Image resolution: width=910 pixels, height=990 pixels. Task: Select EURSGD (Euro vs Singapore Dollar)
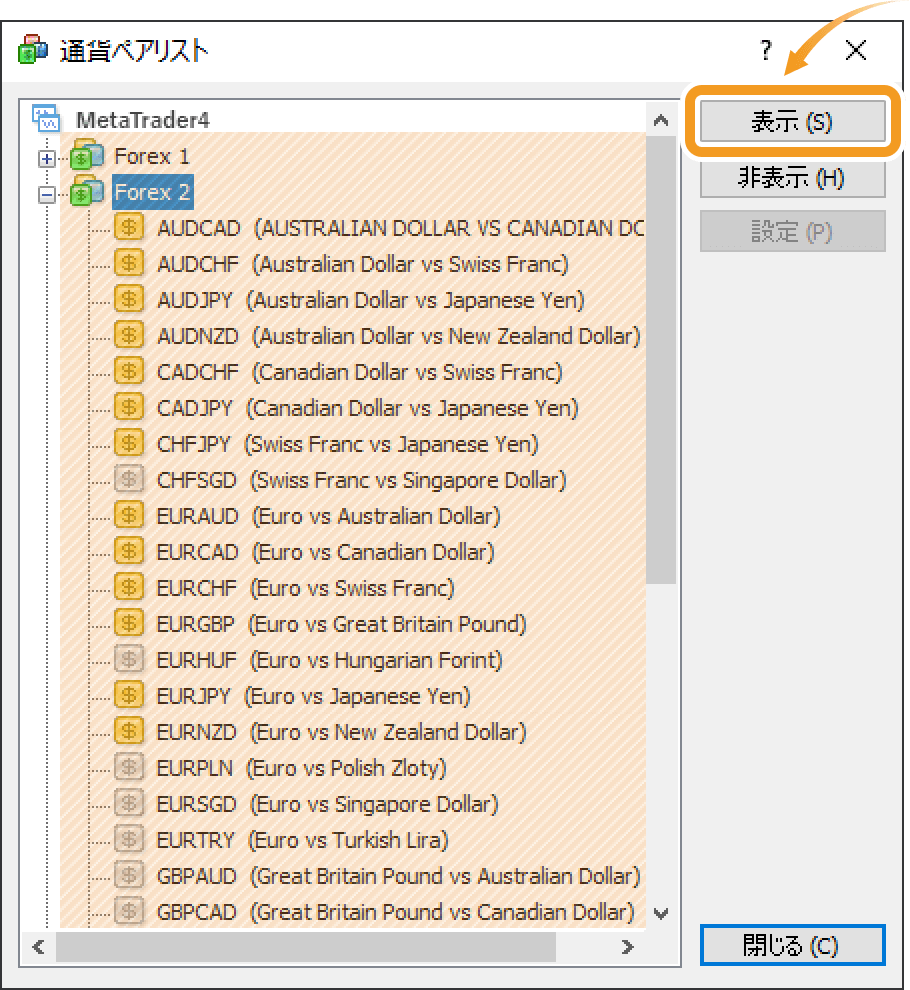tap(328, 804)
